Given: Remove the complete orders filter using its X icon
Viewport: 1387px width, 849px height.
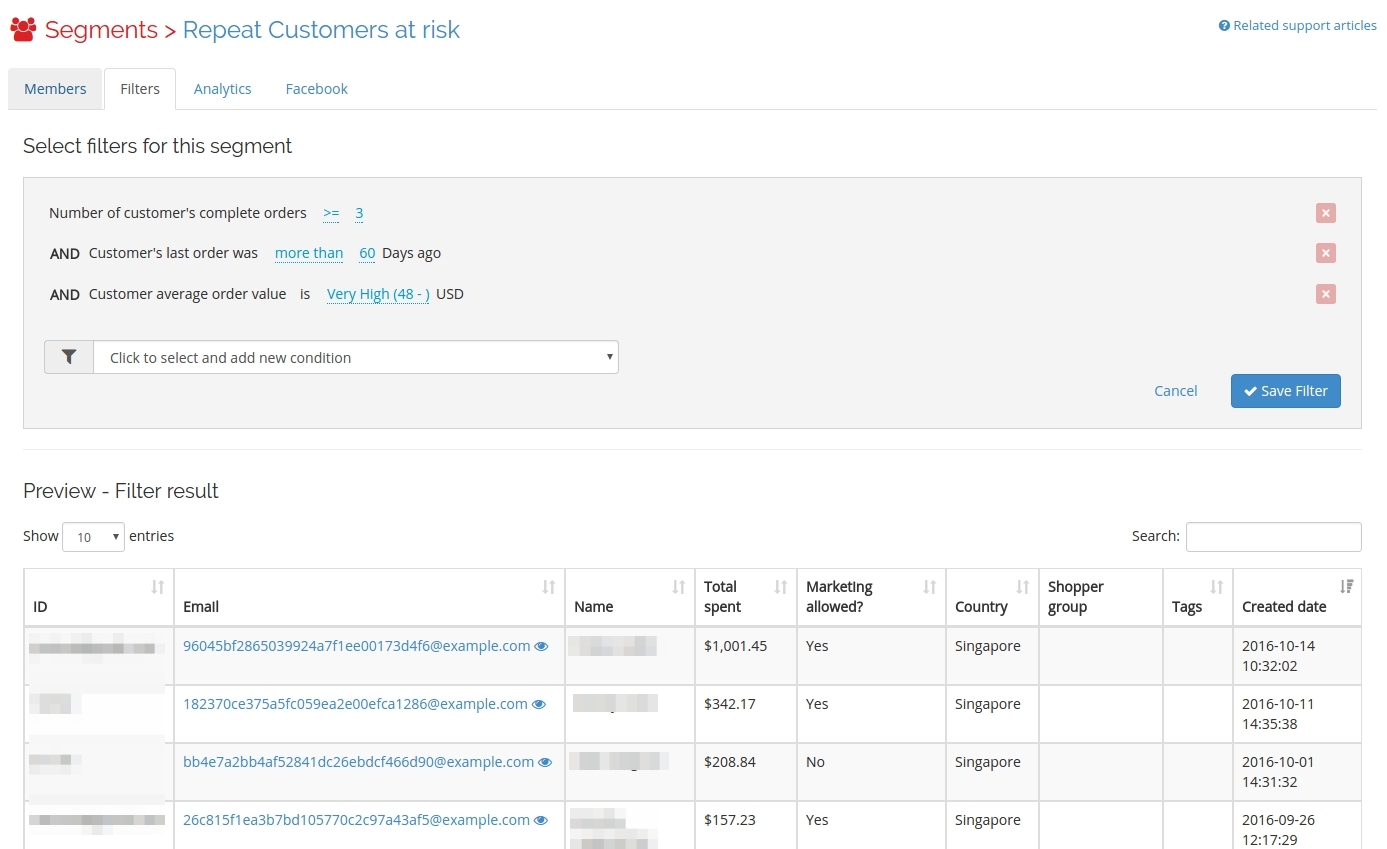Looking at the screenshot, I should tap(1325, 213).
